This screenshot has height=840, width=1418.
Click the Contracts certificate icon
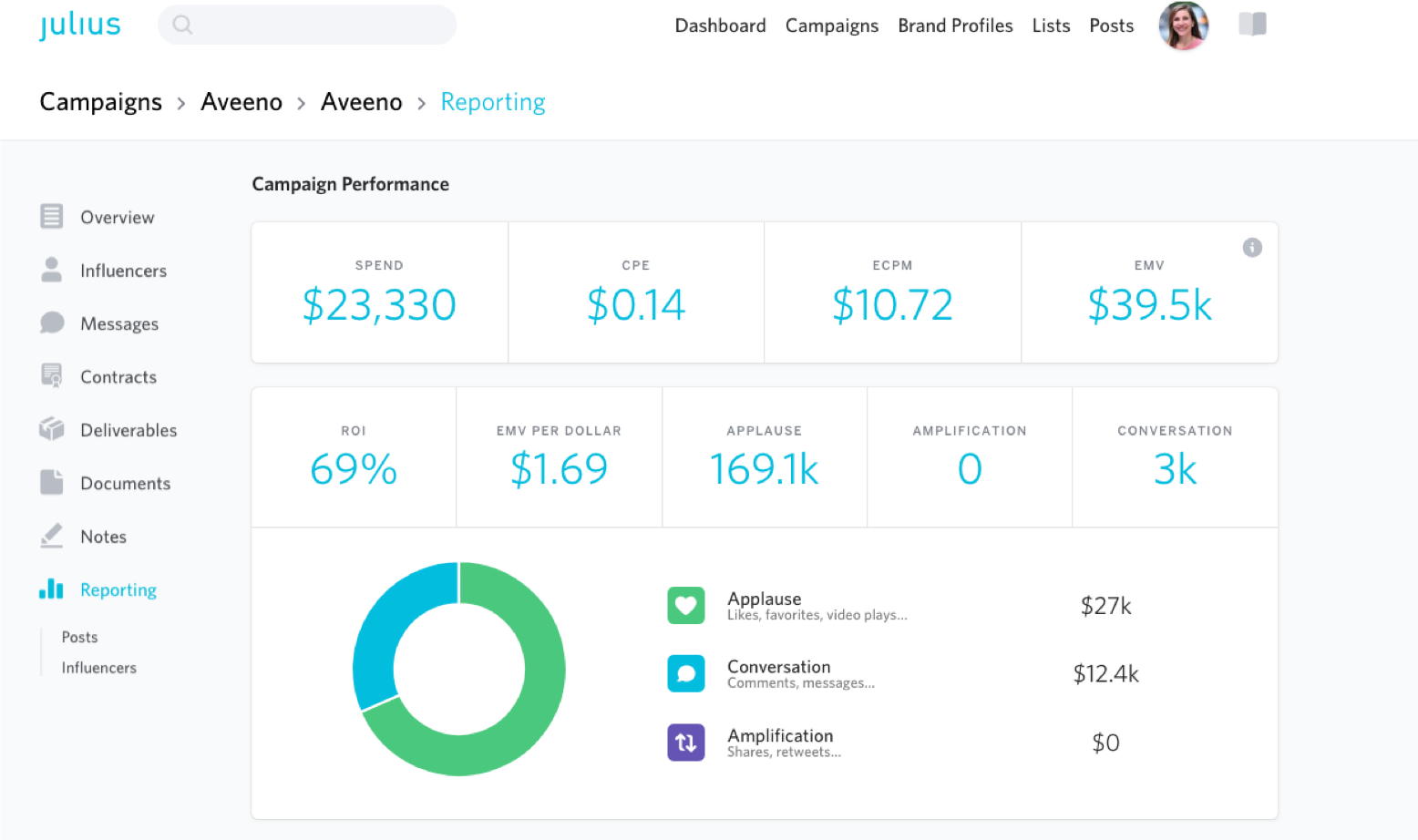tap(52, 375)
